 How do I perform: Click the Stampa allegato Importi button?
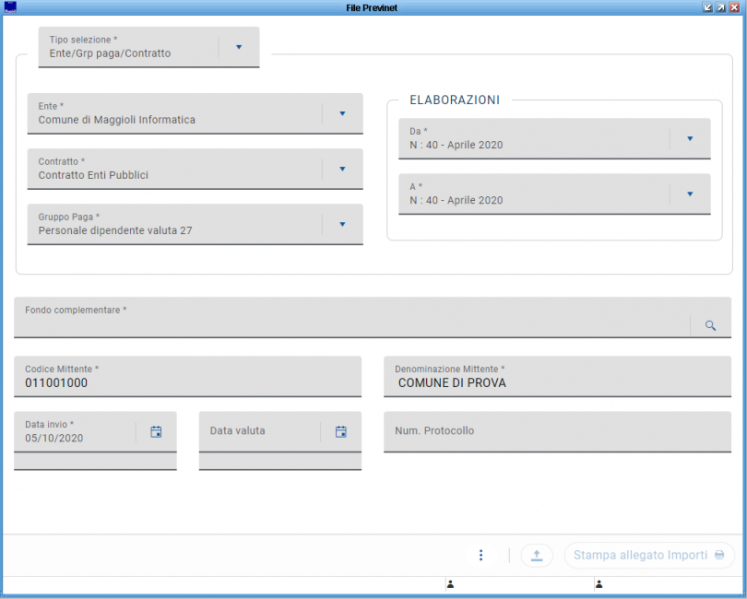pyautogui.click(x=649, y=555)
